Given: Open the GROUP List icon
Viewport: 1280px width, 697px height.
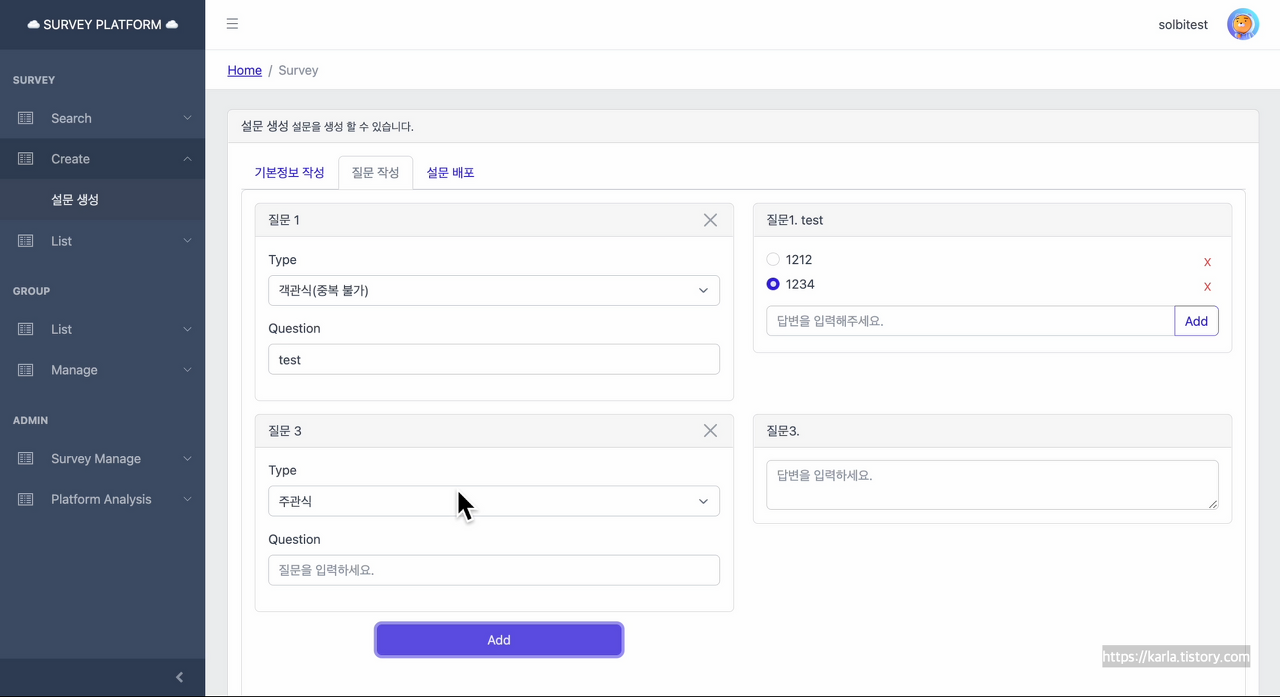Looking at the screenshot, I should pyautogui.click(x=30, y=329).
